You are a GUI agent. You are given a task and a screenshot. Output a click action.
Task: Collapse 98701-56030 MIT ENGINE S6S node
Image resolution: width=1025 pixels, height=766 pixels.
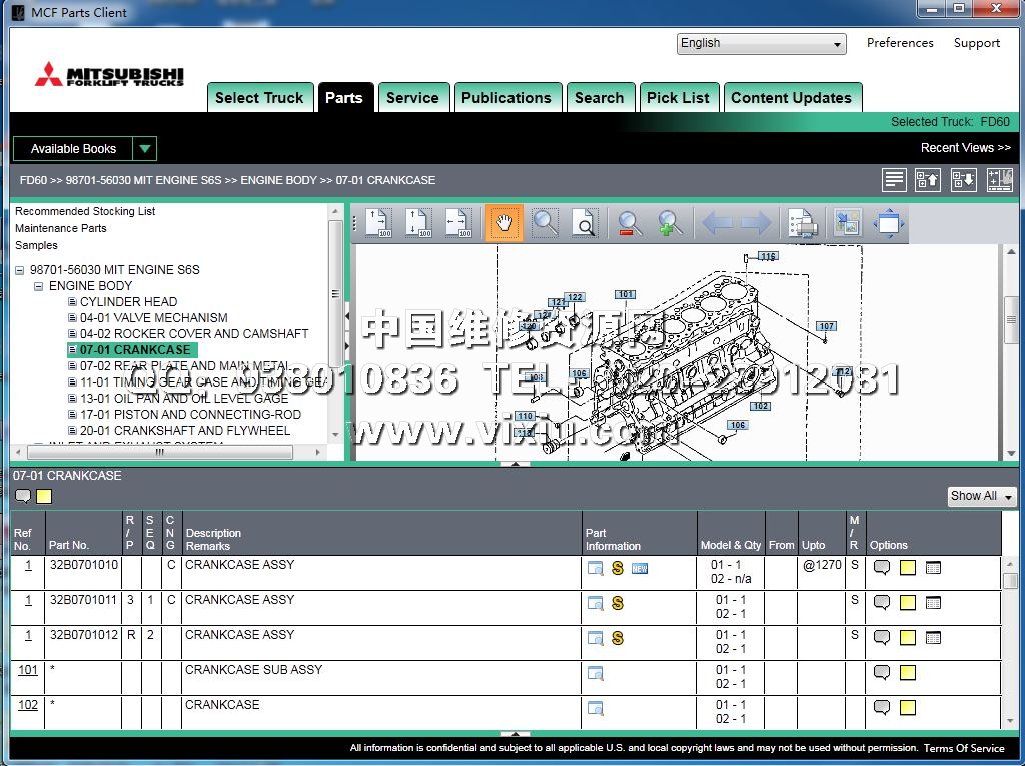coord(20,270)
